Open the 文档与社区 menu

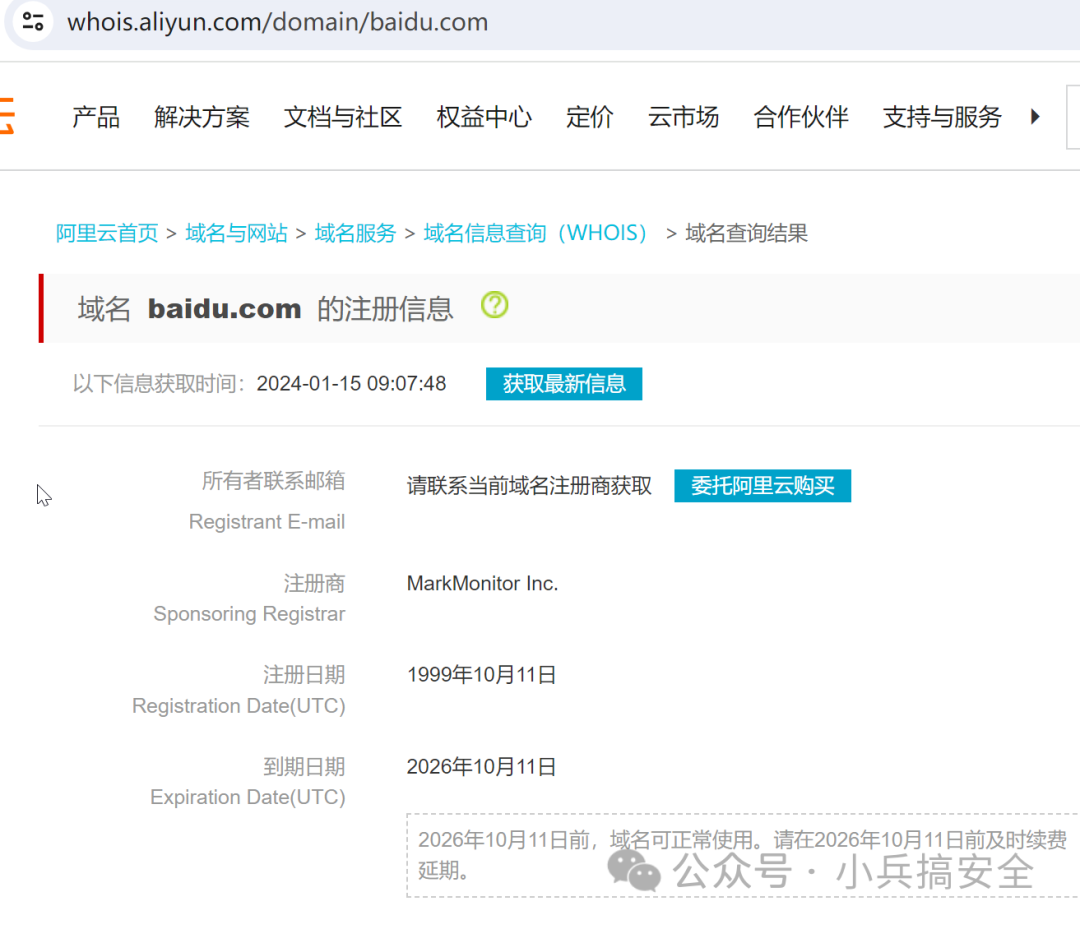(343, 117)
